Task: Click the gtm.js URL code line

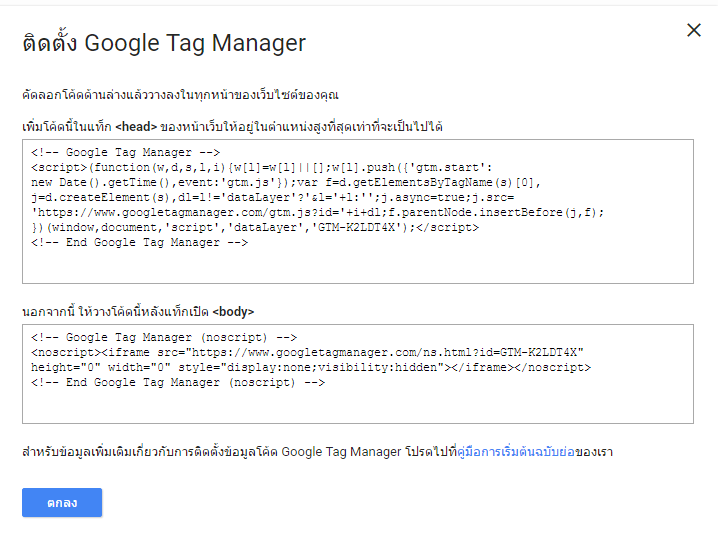Action: click(x=318, y=212)
